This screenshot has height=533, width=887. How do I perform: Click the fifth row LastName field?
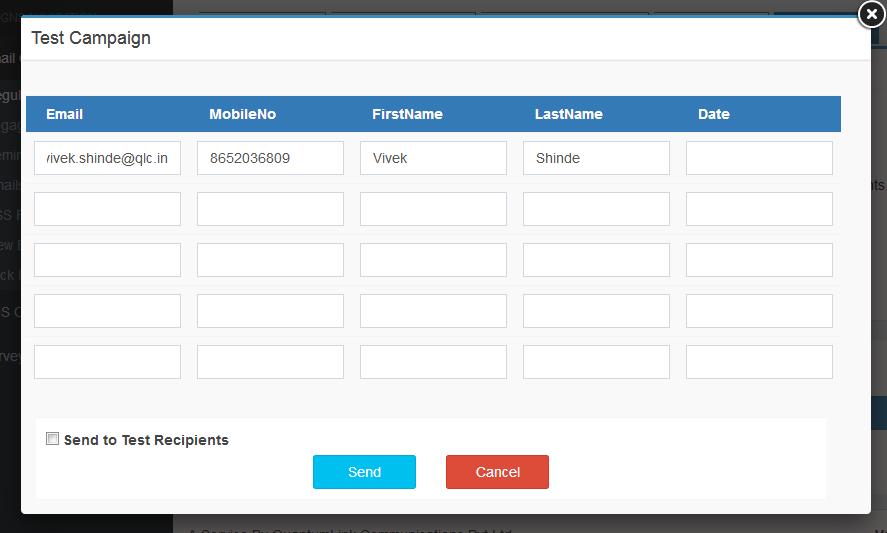596,362
